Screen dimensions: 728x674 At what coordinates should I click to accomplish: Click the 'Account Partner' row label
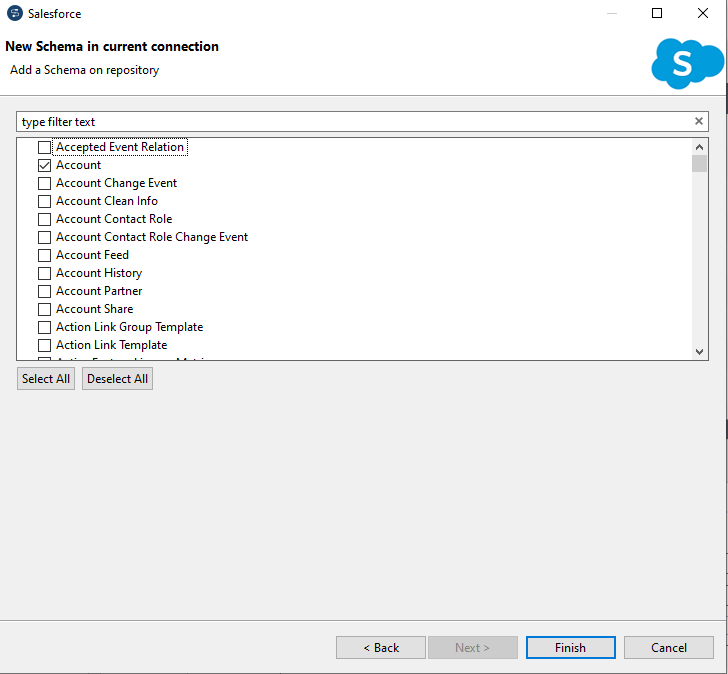click(x=99, y=291)
